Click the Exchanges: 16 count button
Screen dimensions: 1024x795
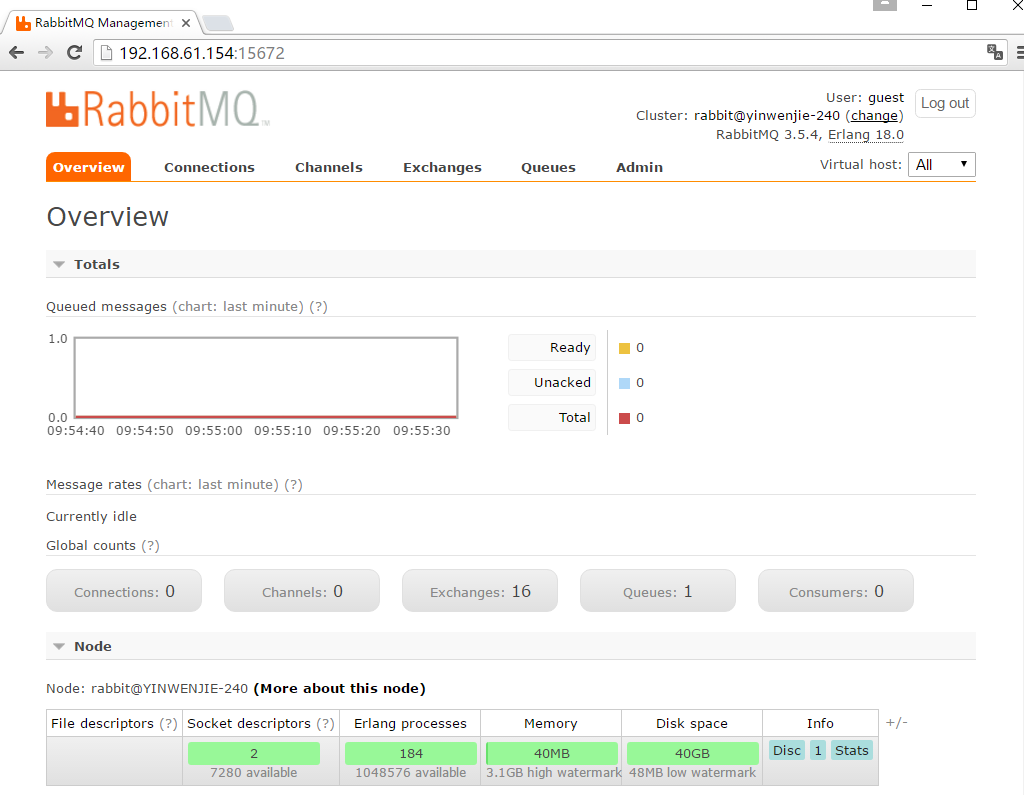[480, 591]
